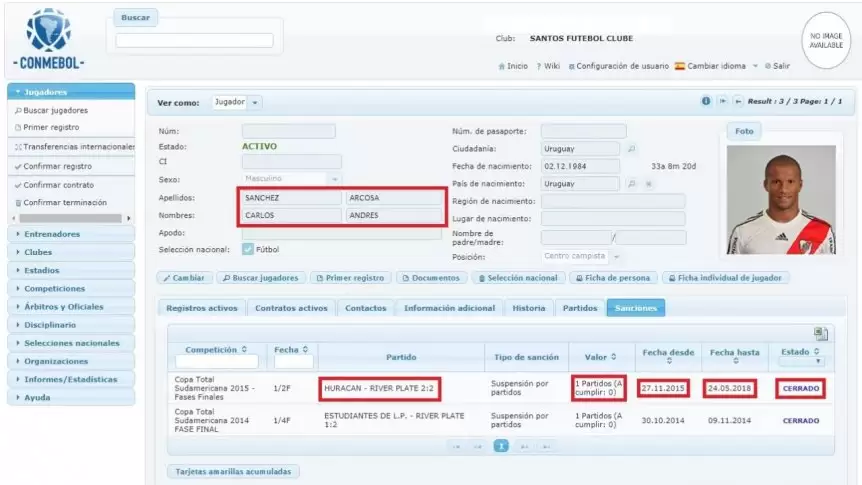Viewport: 862px width, 485px height.
Task: Click the Ficha individual de jugador button
Action: [725, 278]
